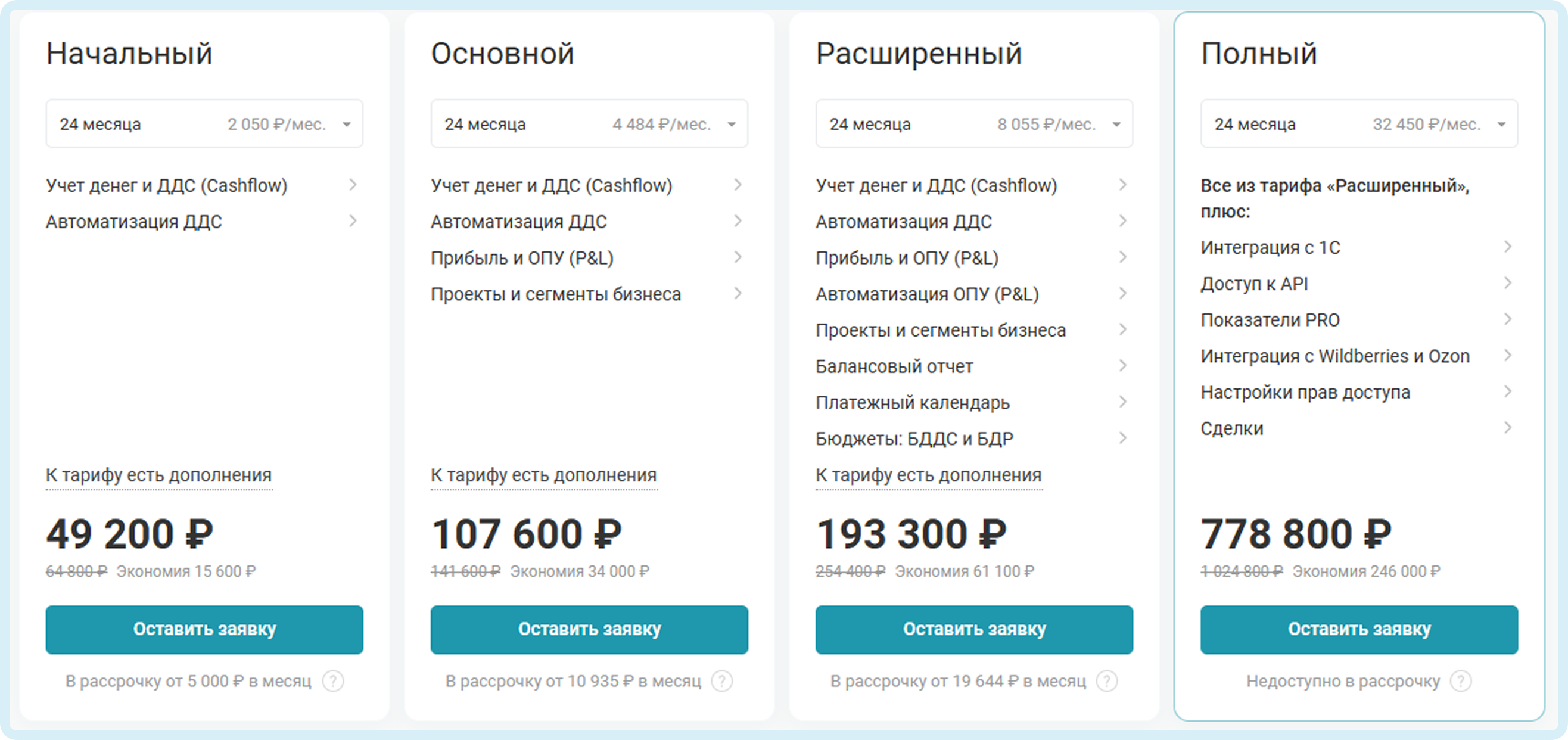This screenshot has height=740, width=1568.
Task: Click Оставить заявку for Начальный plan
Action: (x=204, y=629)
